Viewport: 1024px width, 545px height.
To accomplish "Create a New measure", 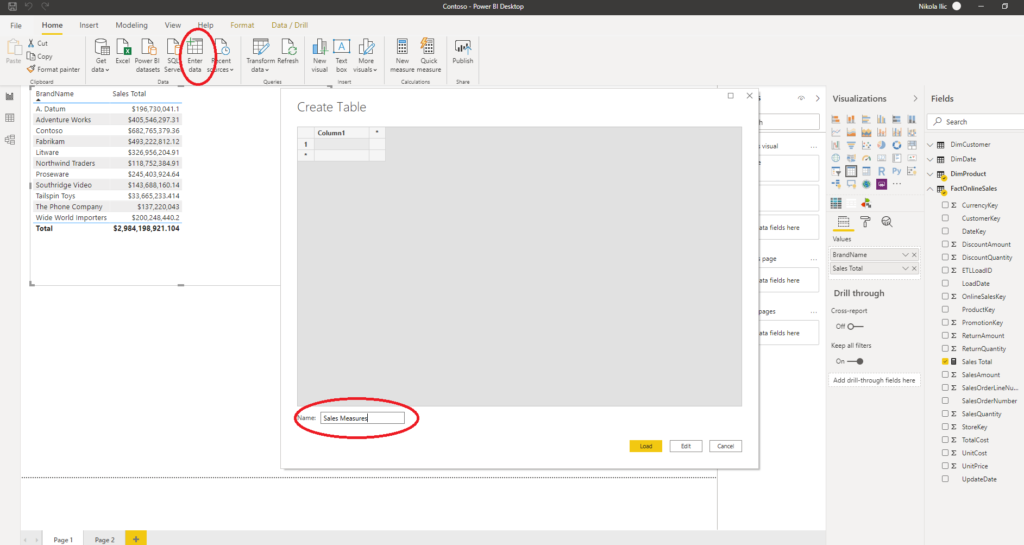I will click(x=402, y=55).
